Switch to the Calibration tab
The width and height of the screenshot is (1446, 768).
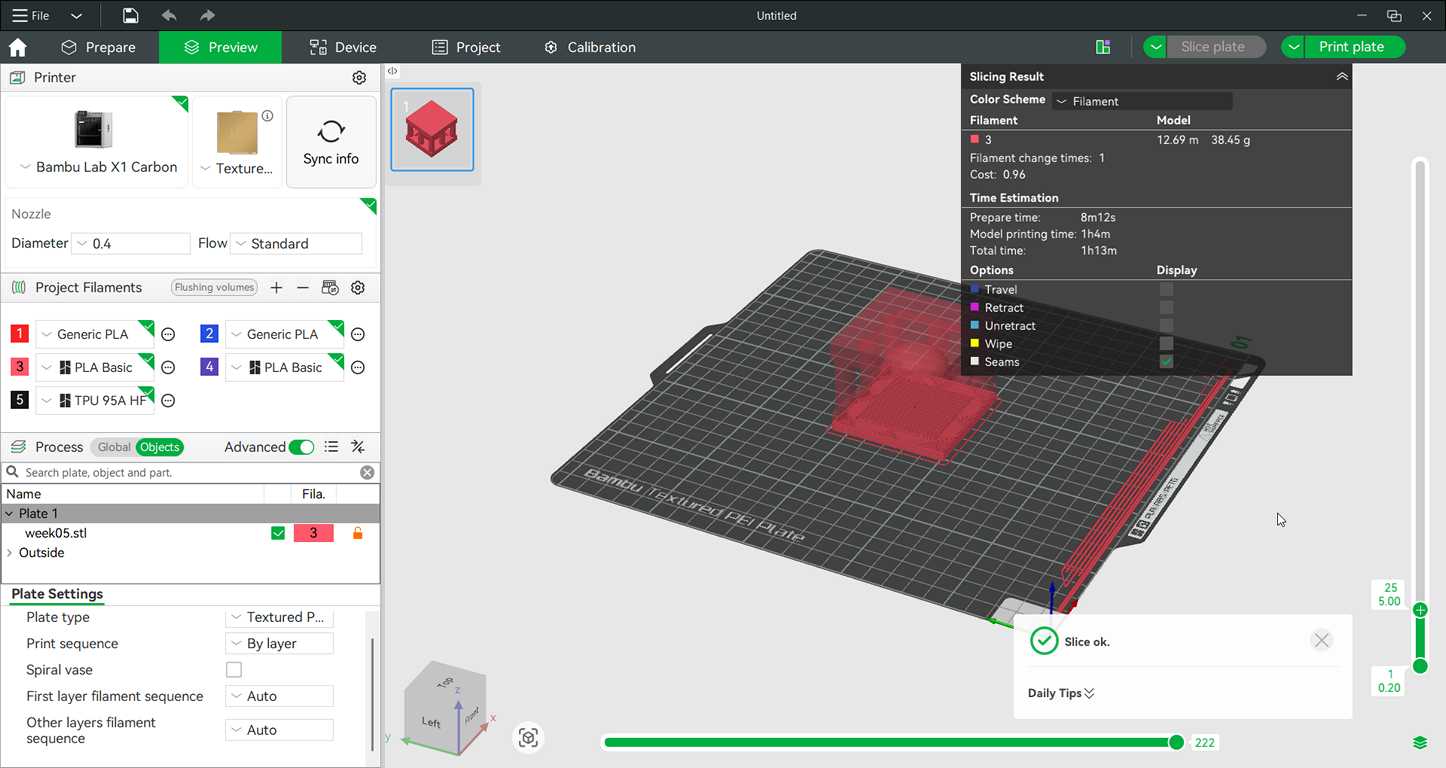590,47
